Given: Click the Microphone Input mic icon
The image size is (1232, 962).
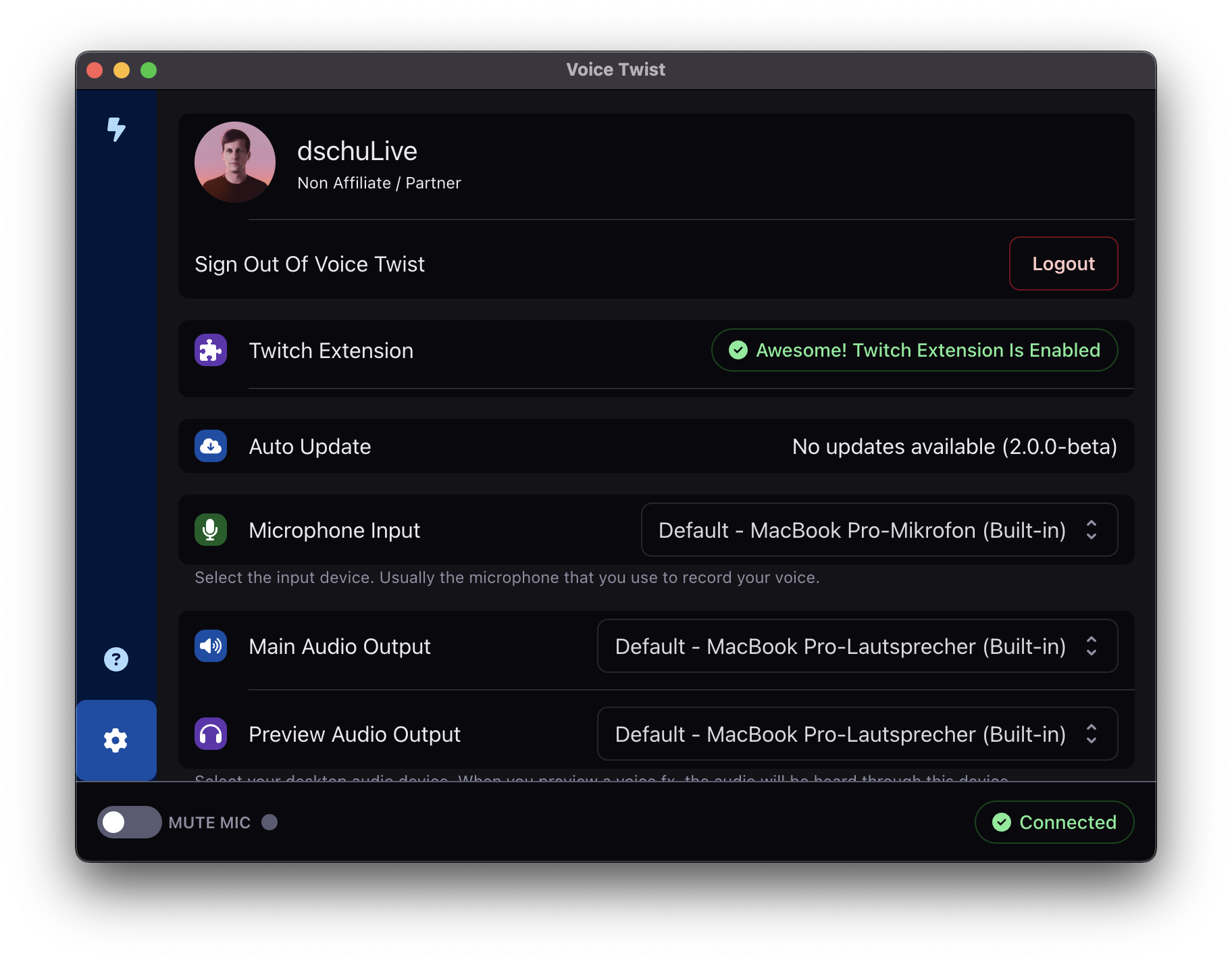Looking at the screenshot, I should tap(211, 530).
